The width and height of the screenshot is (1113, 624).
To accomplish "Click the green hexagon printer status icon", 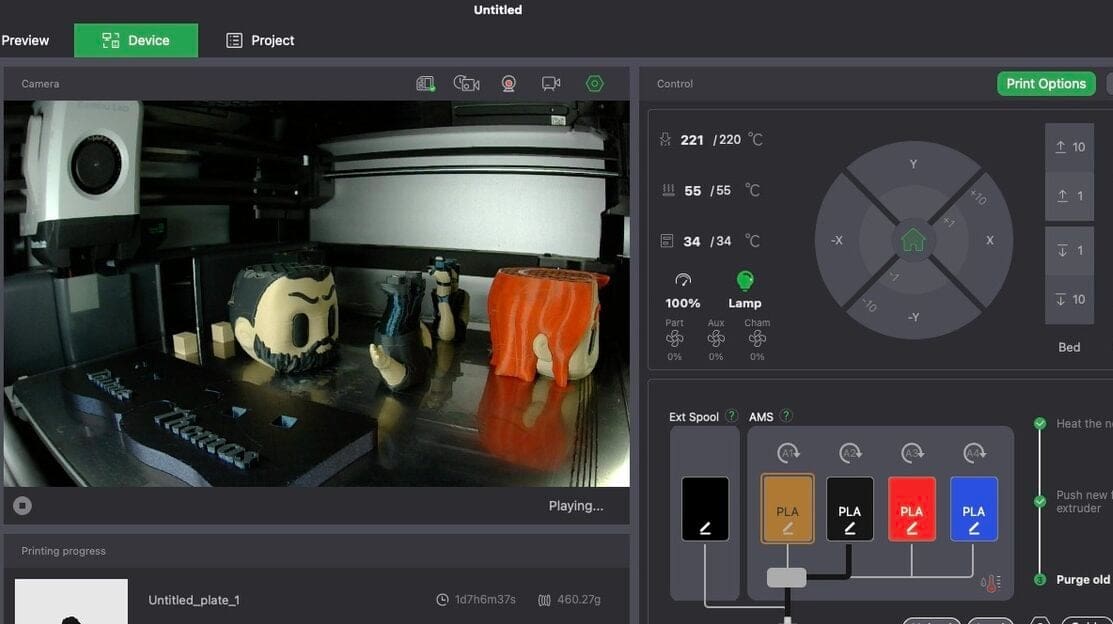I will (x=594, y=83).
